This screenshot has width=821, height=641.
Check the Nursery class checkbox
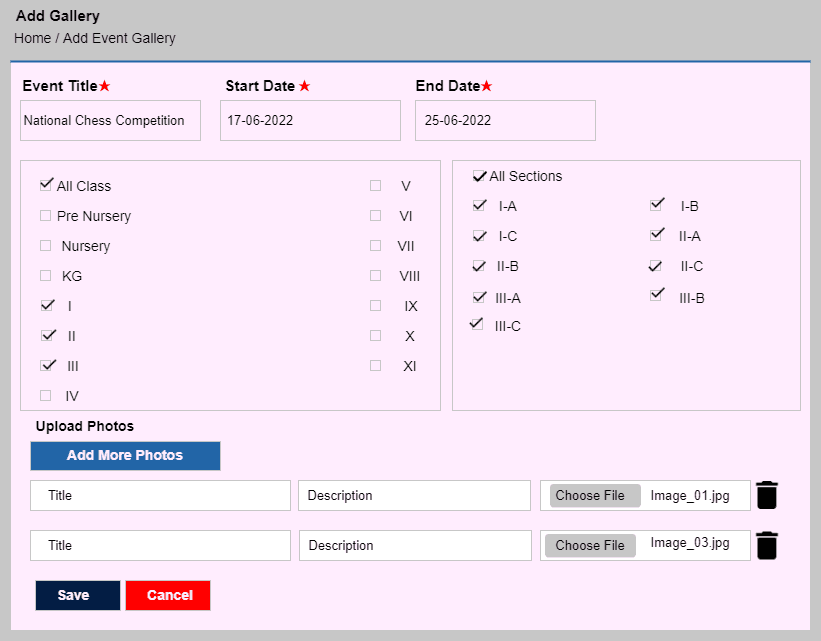(x=46, y=246)
